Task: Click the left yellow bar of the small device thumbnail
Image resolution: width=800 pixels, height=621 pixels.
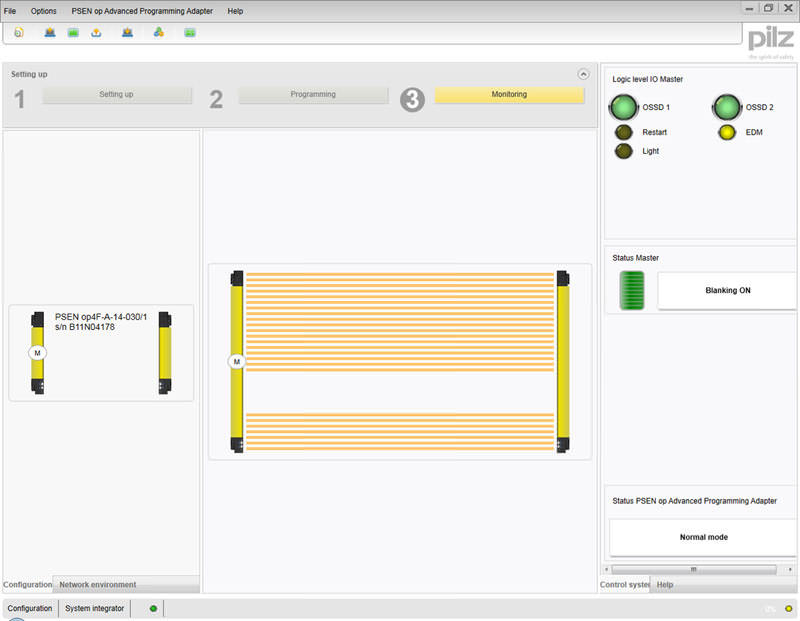Action: (37, 353)
